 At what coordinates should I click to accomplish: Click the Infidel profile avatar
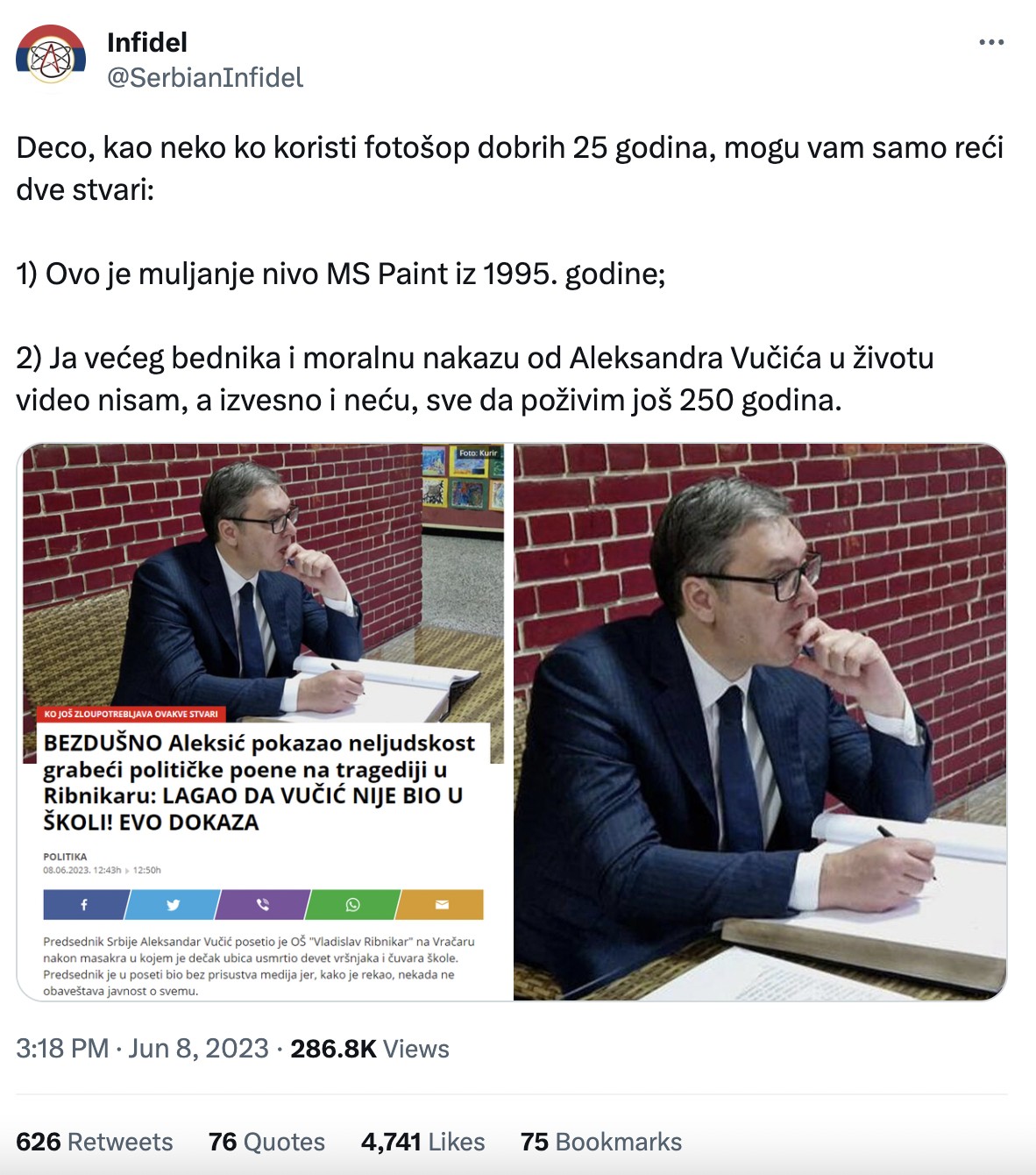click(x=51, y=54)
